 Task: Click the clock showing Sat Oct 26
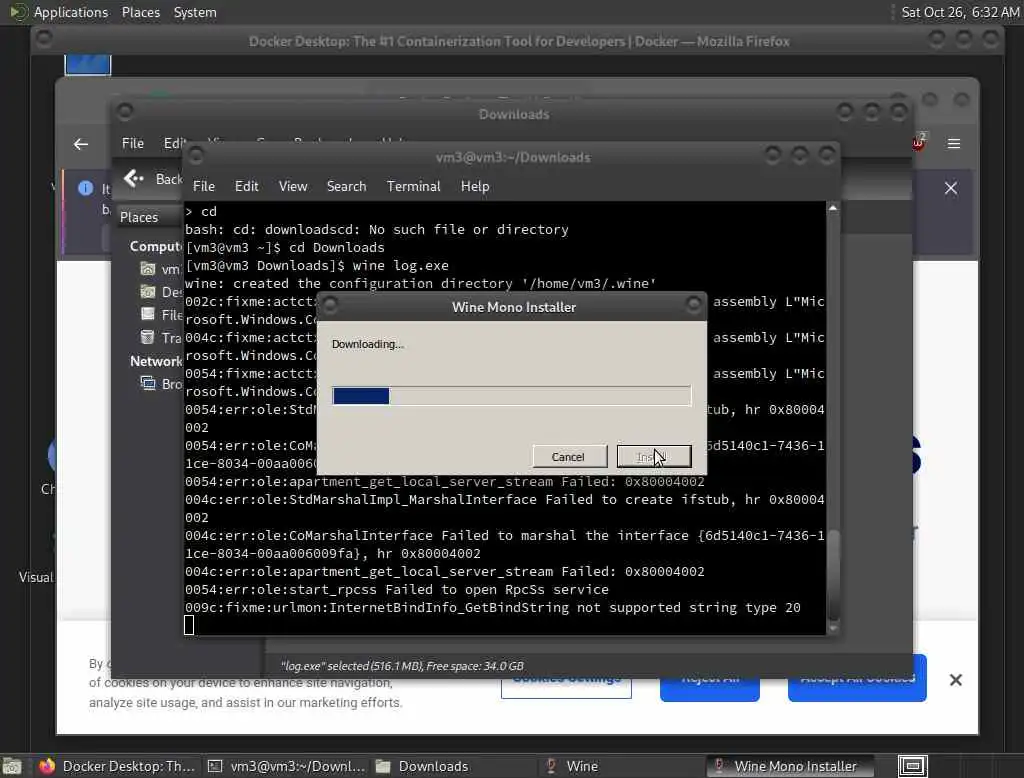(x=960, y=12)
